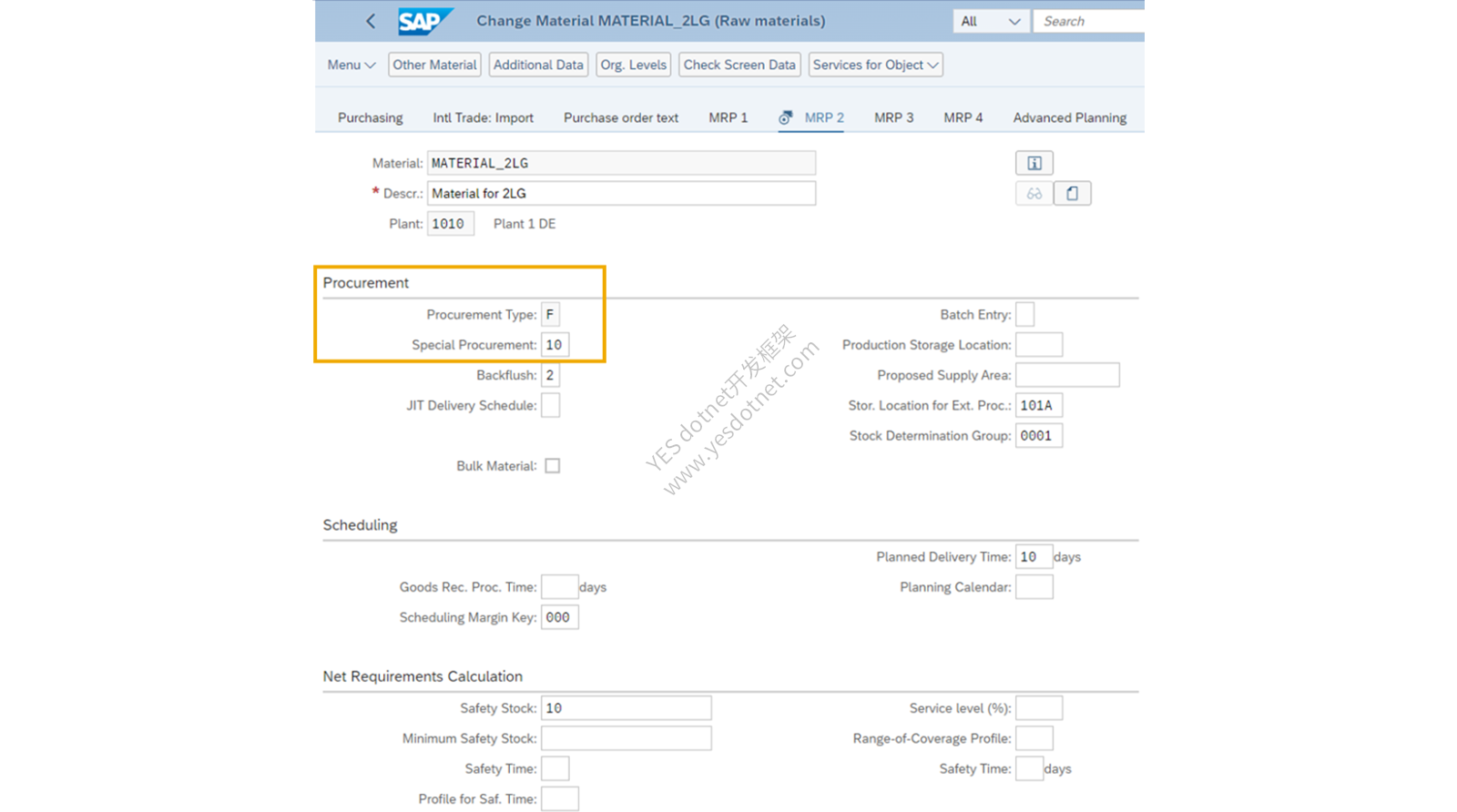Open the Services for Object dropdown
The image size is (1457, 812).
click(x=875, y=65)
